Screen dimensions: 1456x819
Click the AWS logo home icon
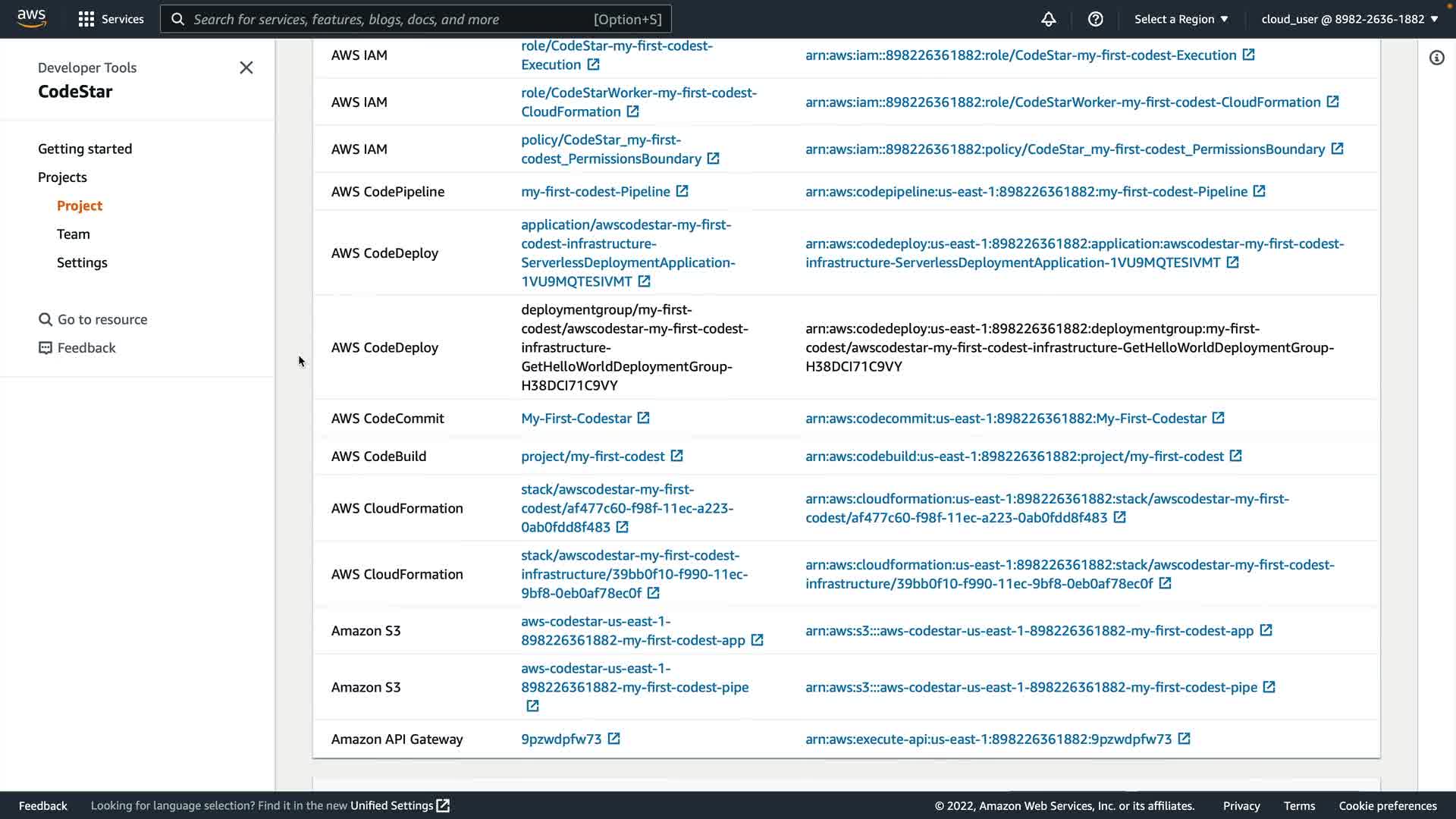pos(31,18)
